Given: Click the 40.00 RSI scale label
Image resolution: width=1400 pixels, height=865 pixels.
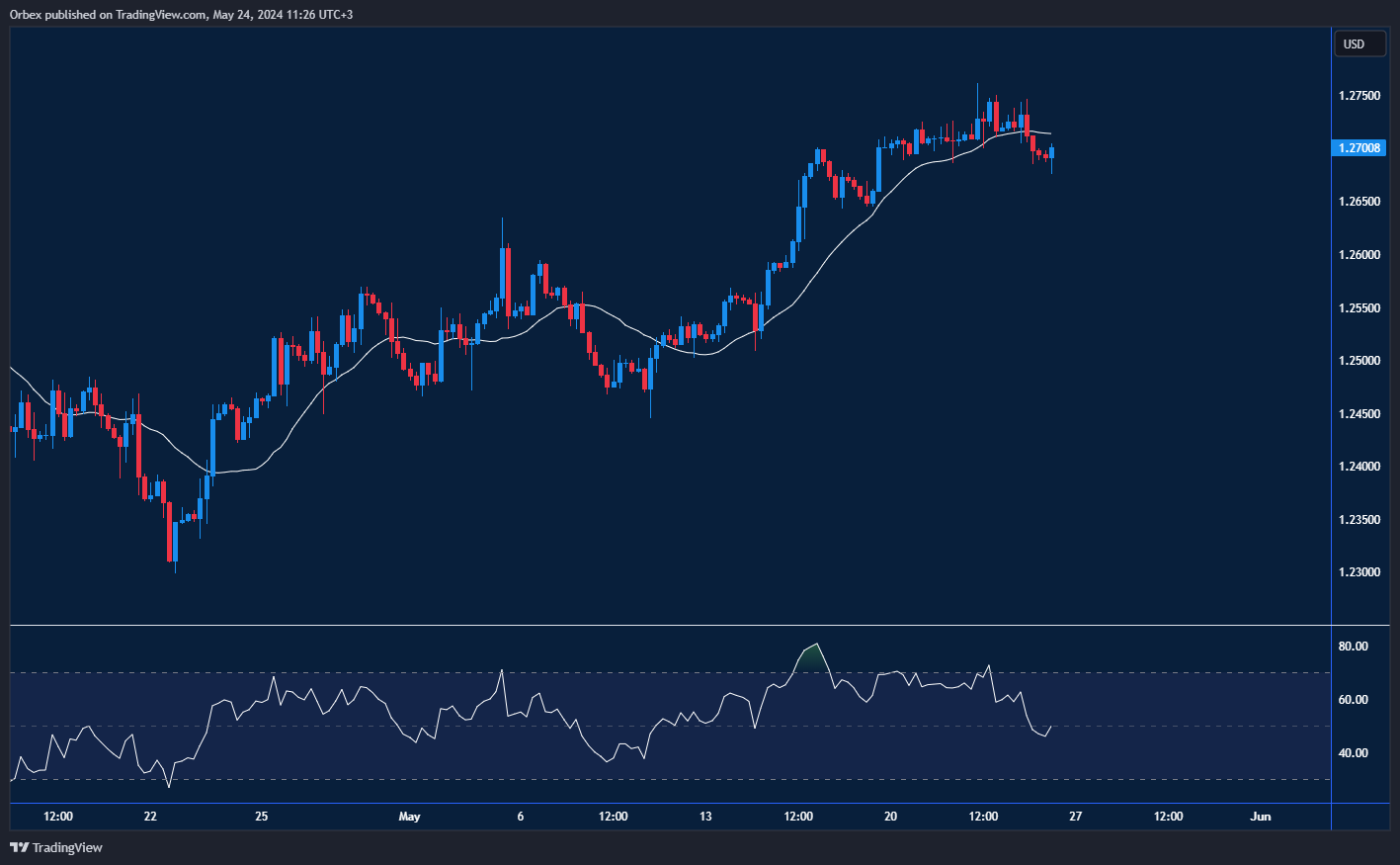Looking at the screenshot, I should pyautogui.click(x=1353, y=753).
